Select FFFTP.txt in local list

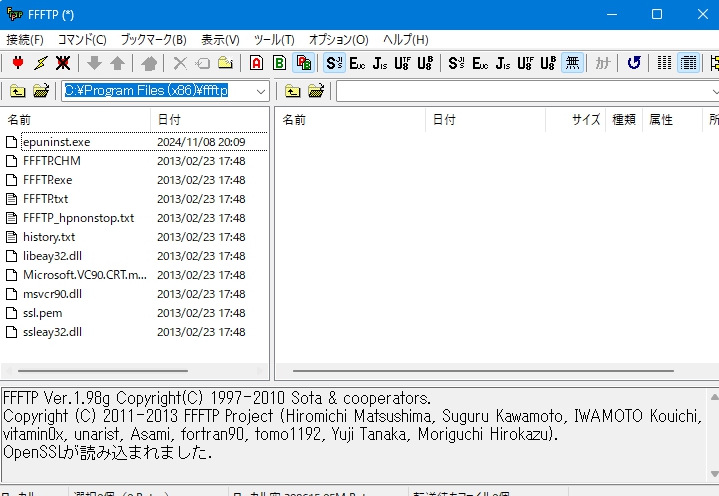tap(45, 199)
